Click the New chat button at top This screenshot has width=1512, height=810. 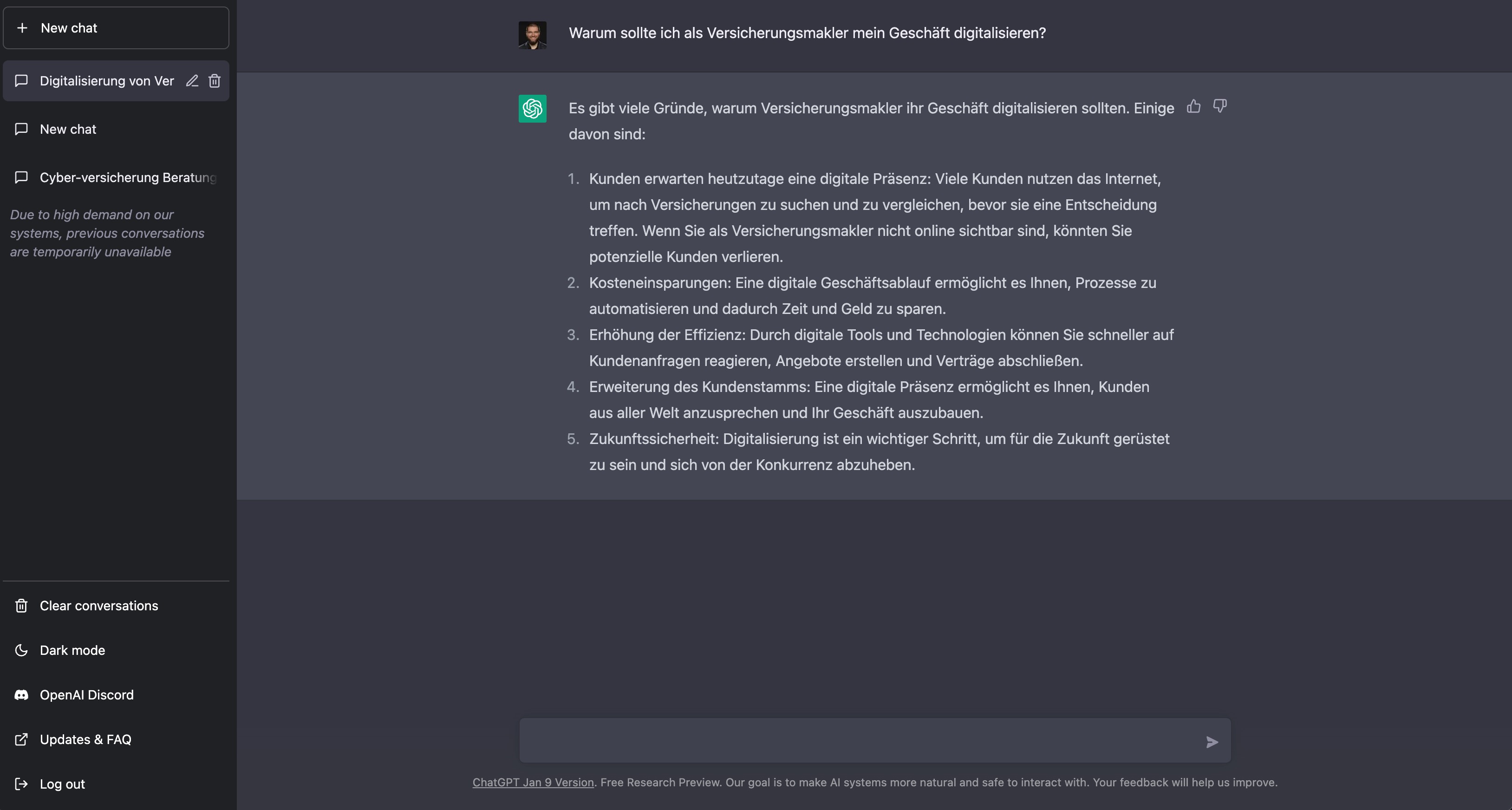[116, 27]
